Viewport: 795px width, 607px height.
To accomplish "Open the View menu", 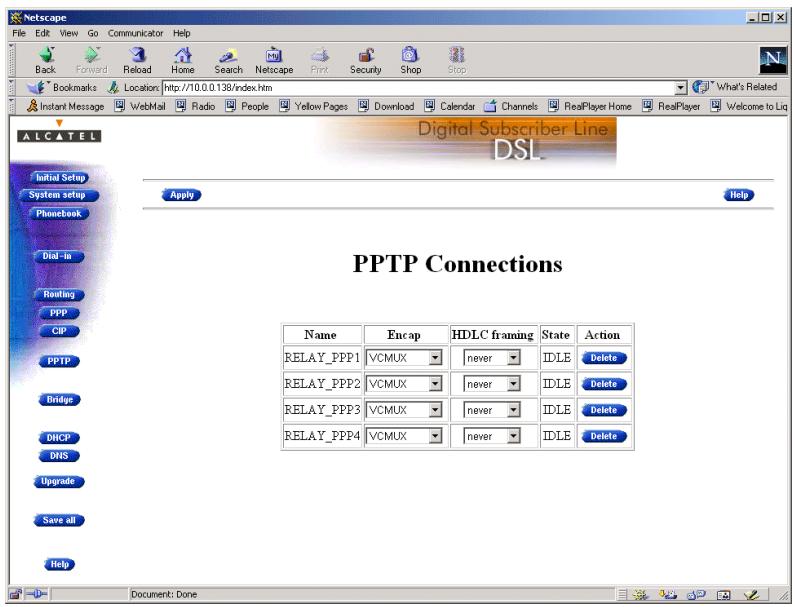I will coord(69,33).
